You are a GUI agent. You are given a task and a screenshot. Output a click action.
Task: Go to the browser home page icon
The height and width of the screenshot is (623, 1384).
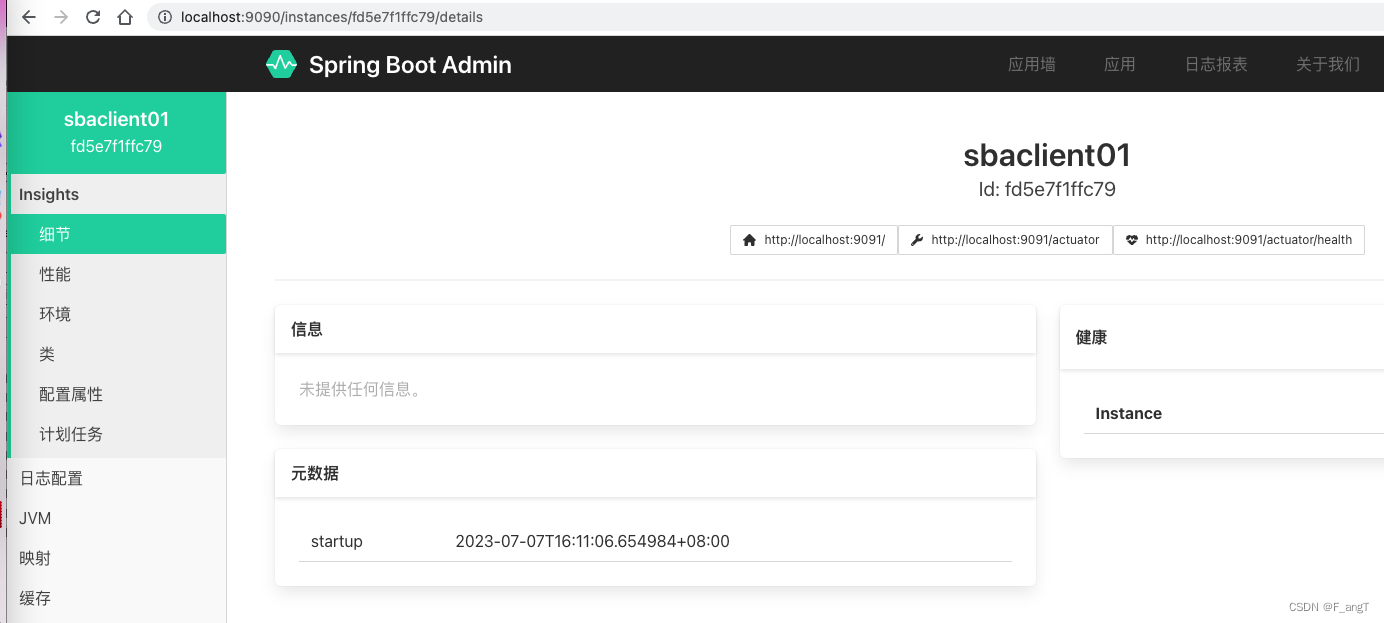[124, 17]
